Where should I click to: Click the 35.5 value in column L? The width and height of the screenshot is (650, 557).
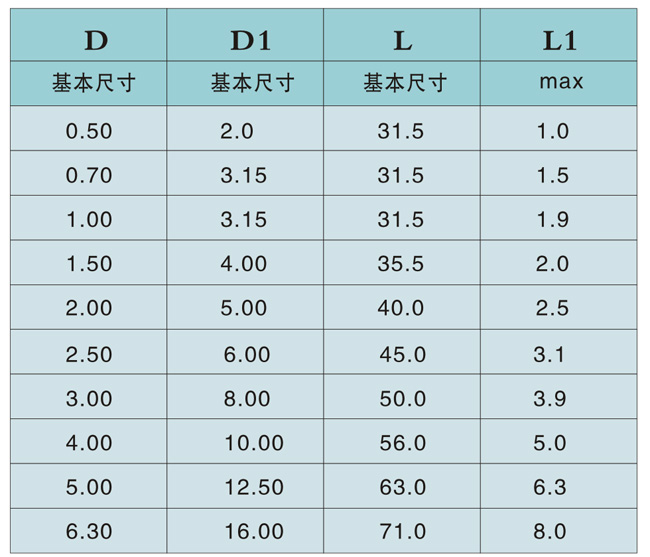pyautogui.click(x=401, y=264)
